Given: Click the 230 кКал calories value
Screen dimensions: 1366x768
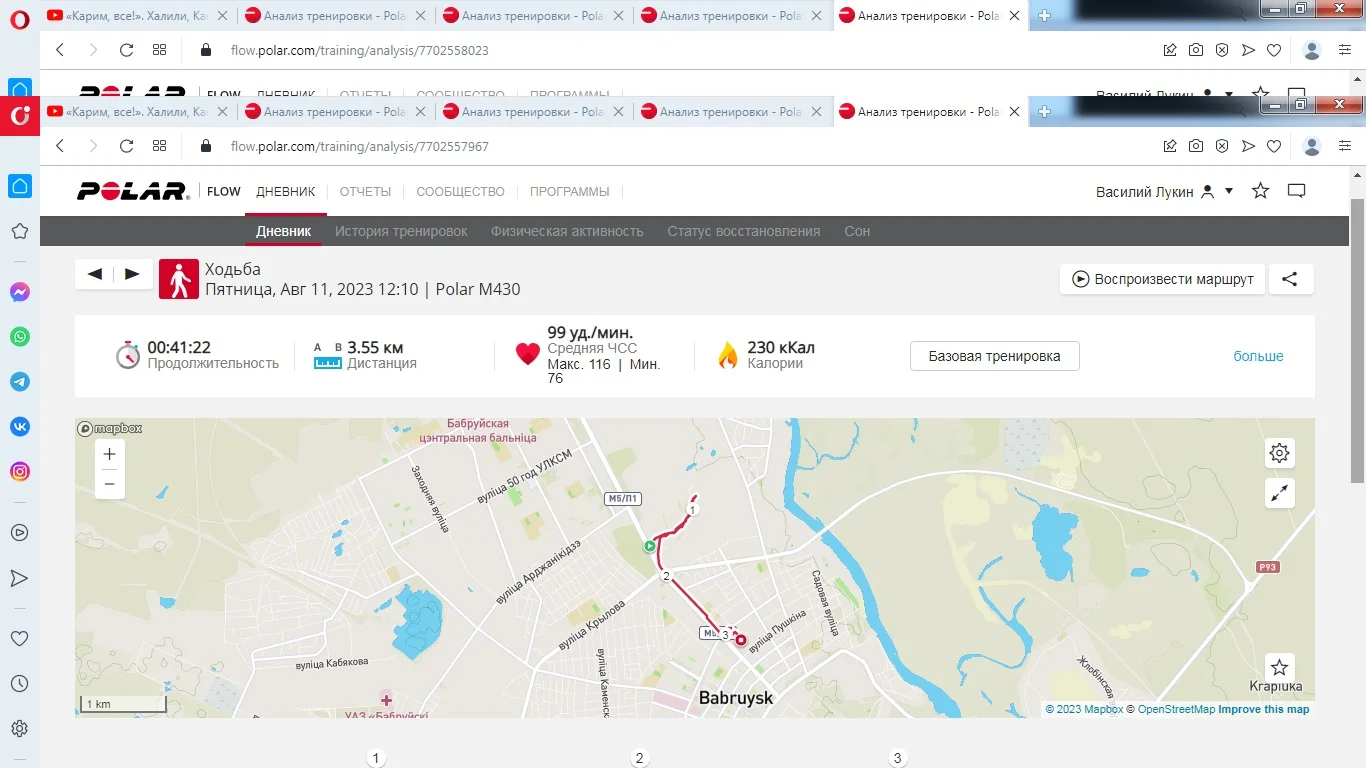Looking at the screenshot, I should click(781, 348).
